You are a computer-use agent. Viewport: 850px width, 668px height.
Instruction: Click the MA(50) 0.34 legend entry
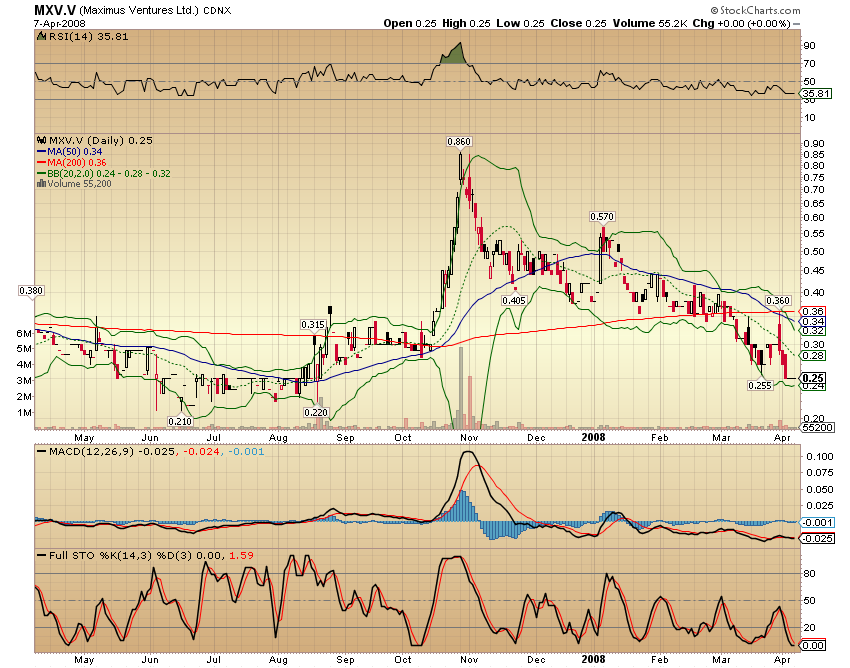pos(75,152)
